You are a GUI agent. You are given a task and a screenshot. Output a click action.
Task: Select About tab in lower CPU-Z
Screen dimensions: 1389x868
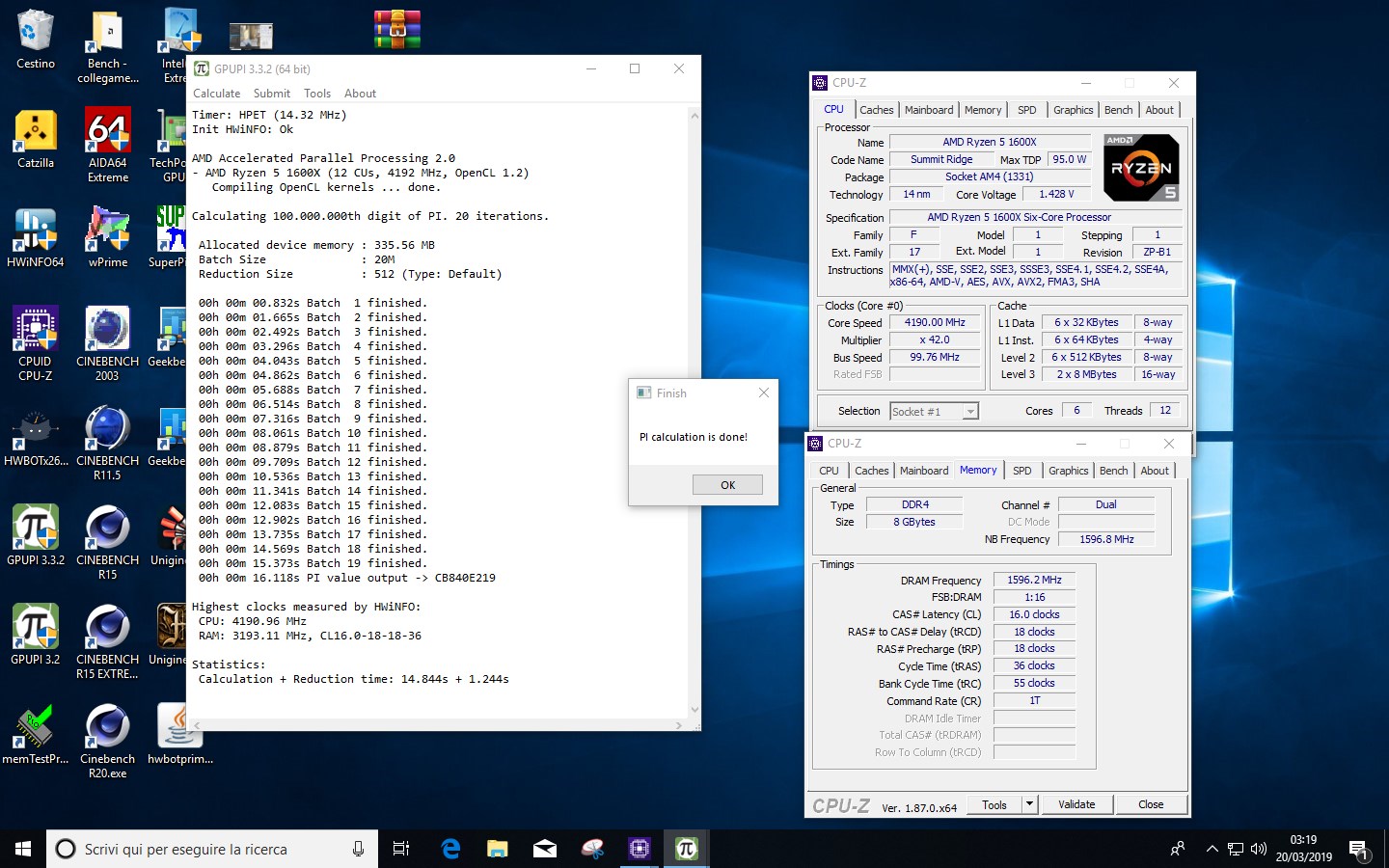pyautogui.click(x=1155, y=471)
